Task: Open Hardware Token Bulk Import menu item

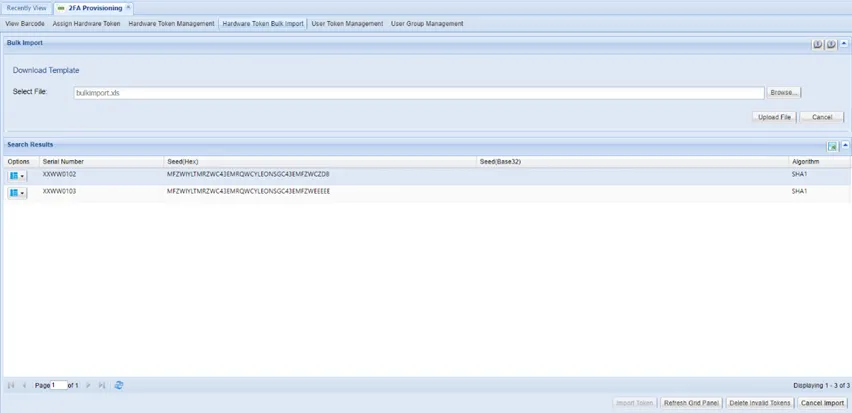Action: coord(263,24)
